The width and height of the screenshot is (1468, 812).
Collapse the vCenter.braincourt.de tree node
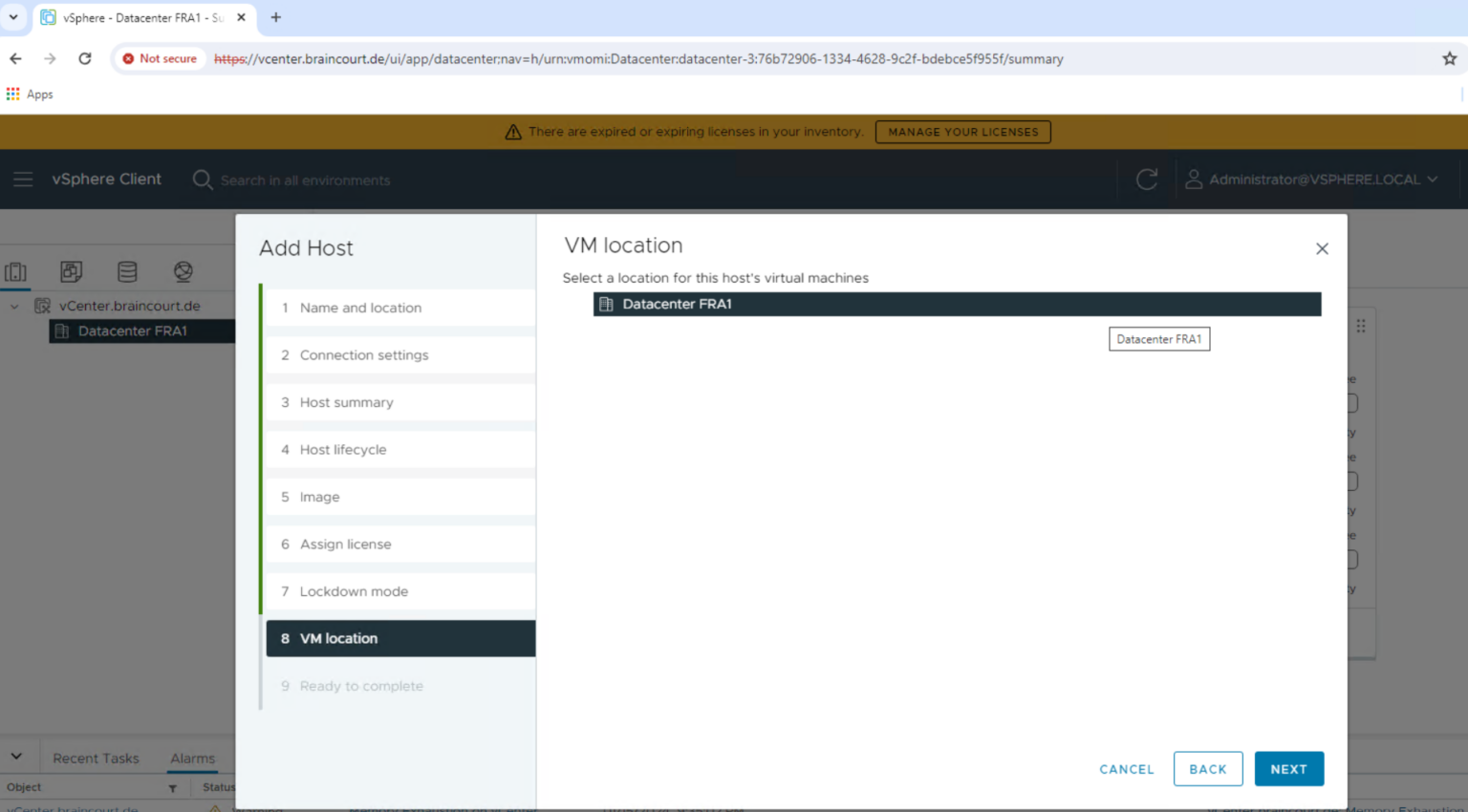(15, 306)
